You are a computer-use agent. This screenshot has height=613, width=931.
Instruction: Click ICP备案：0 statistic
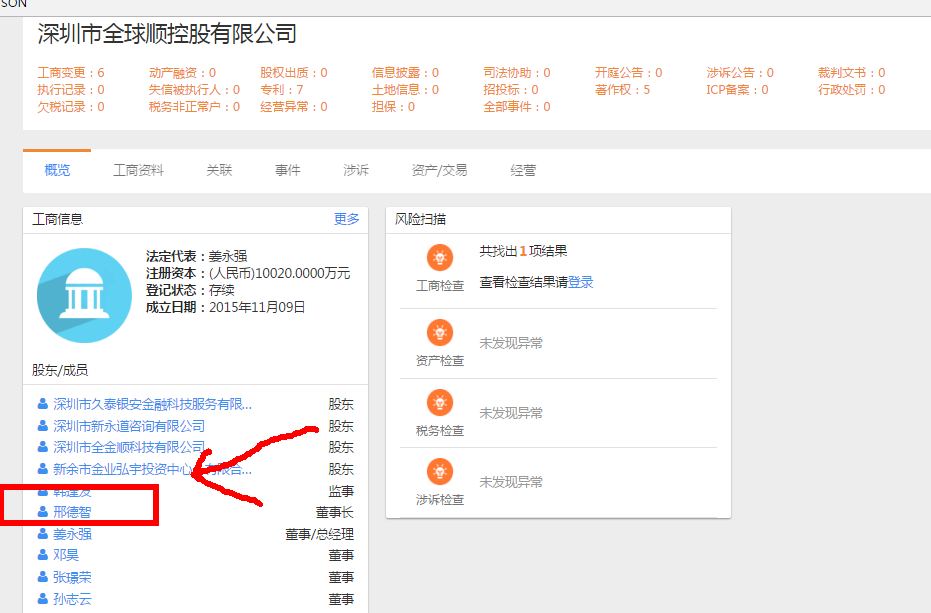[737, 90]
